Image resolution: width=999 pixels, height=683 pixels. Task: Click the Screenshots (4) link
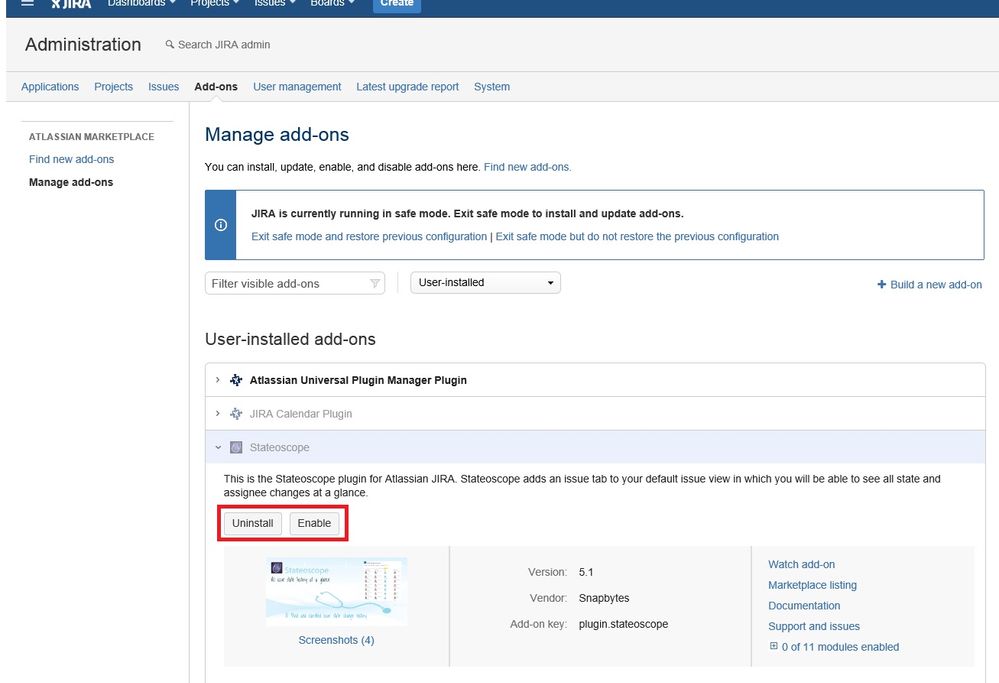pyautogui.click(x=336, y=640)
